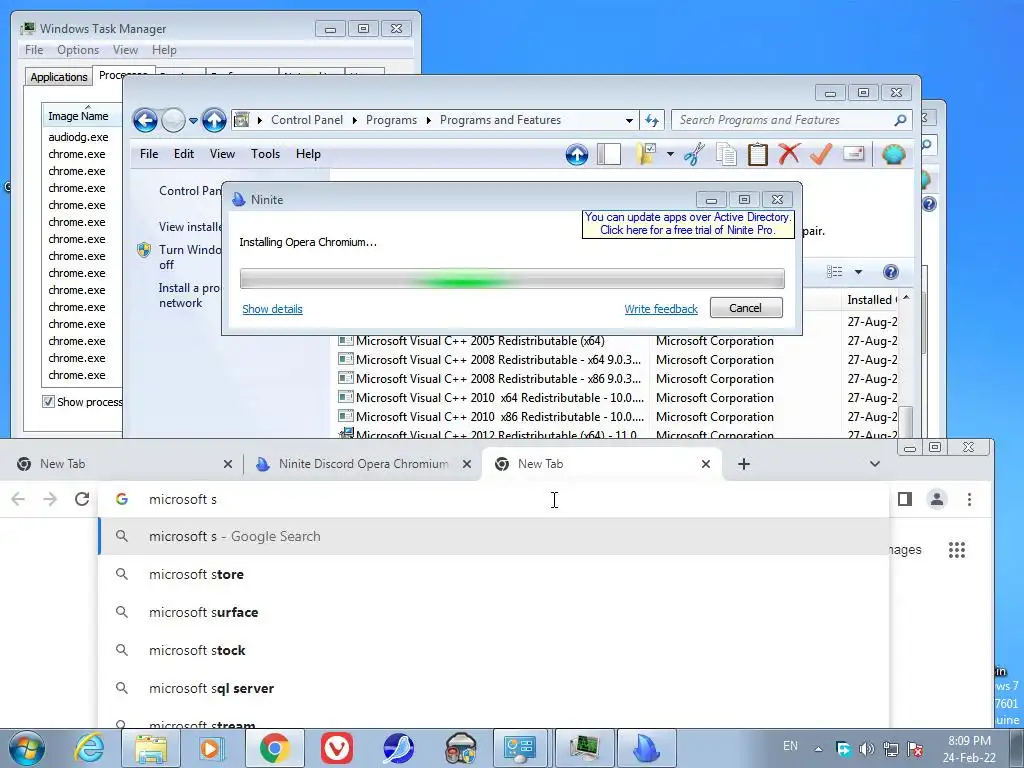Open the Google apps grid
This screenshot has height=768, width=1024.
(x=957, y=550)
